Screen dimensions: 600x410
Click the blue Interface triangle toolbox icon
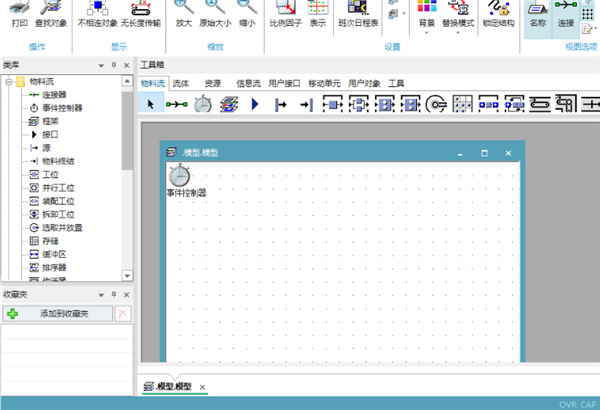coord(254,103)
